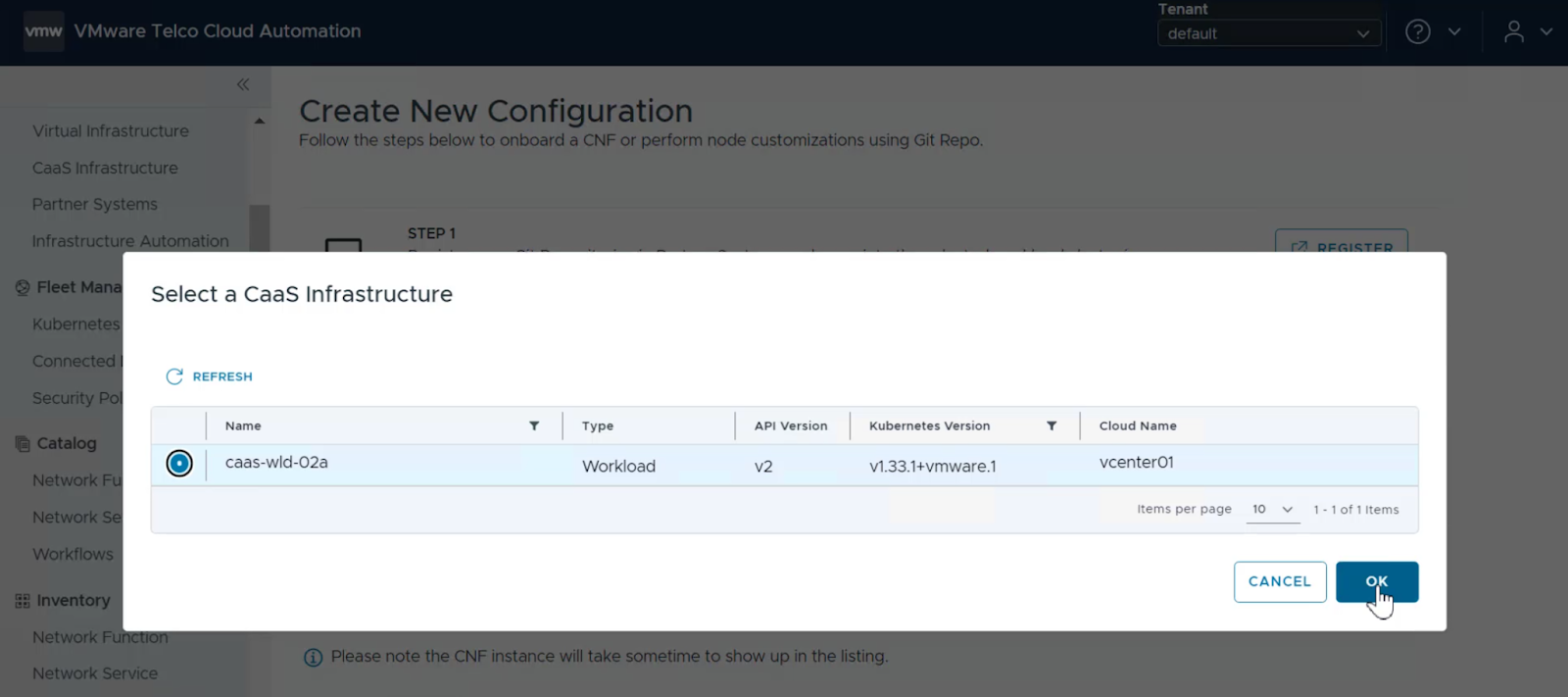Image resolution: width=1568 pixels, height=697 pixels.
Task: Filter Kubernetes Version column with funnel icon
Action: [x=1052, y=425]
